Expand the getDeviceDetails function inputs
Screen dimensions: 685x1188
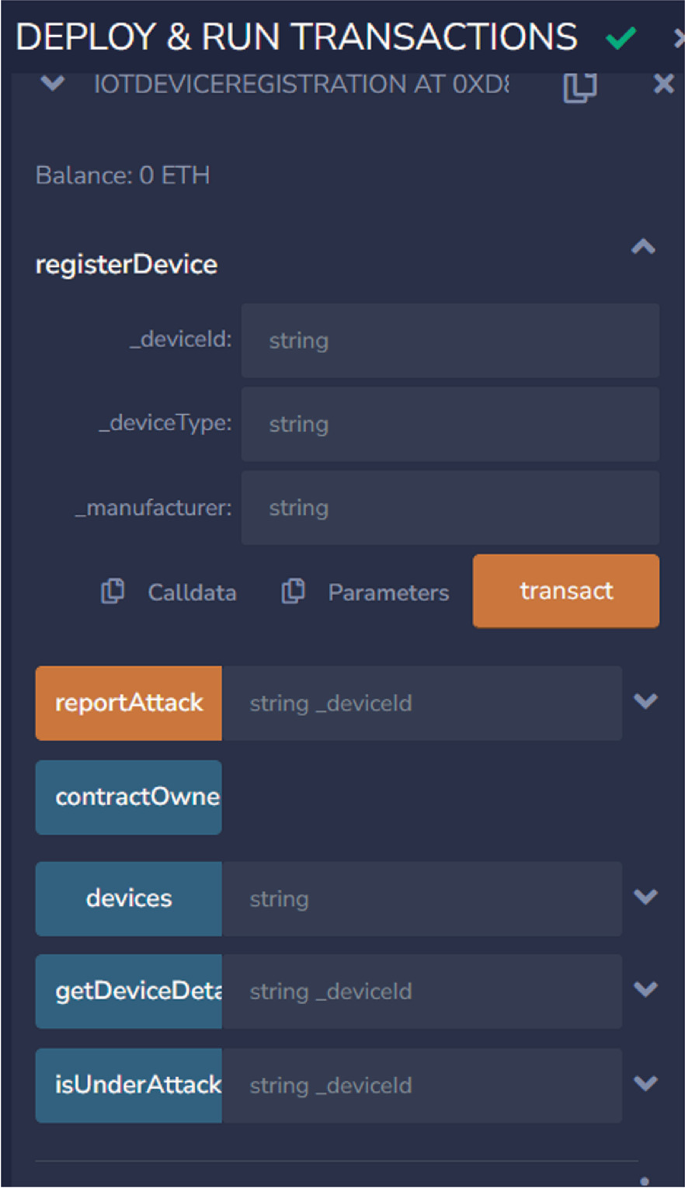coord(646,990)
